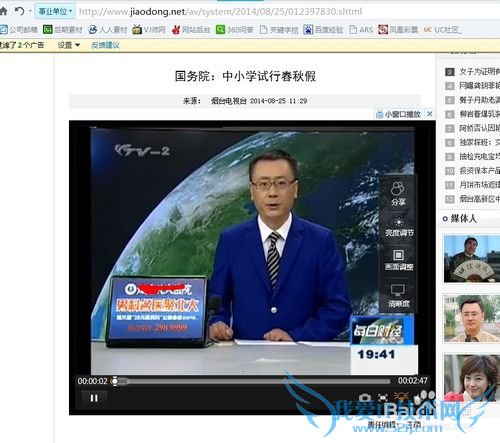This screenshot has height=443, width=500.
Task: Open the 媒体人 thumbnail of man holding a fan
Action: click(x=472, y=259)
